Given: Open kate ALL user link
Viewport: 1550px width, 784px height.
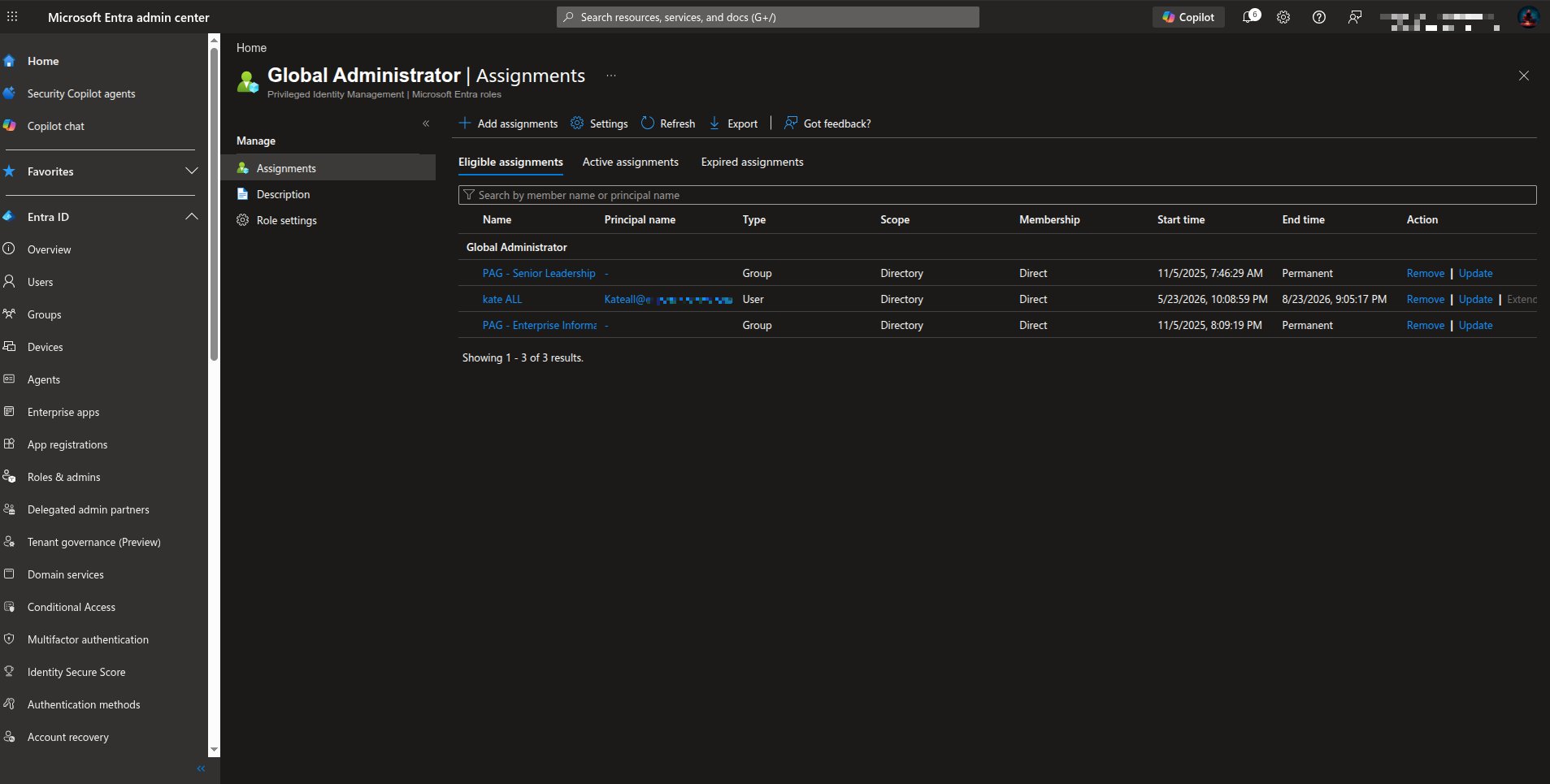Looking at the screenshot, I should tap(502, 300).
